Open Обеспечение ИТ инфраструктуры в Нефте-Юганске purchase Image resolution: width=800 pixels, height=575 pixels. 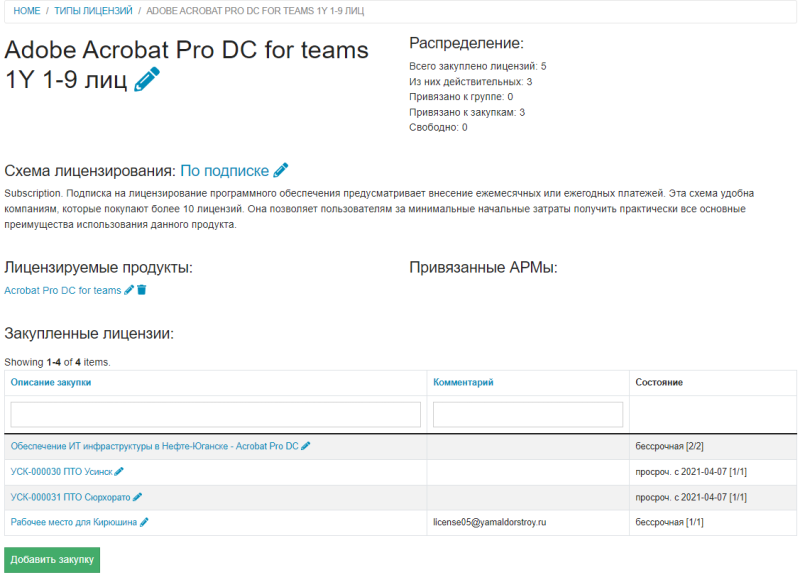[x=155, y=446]
